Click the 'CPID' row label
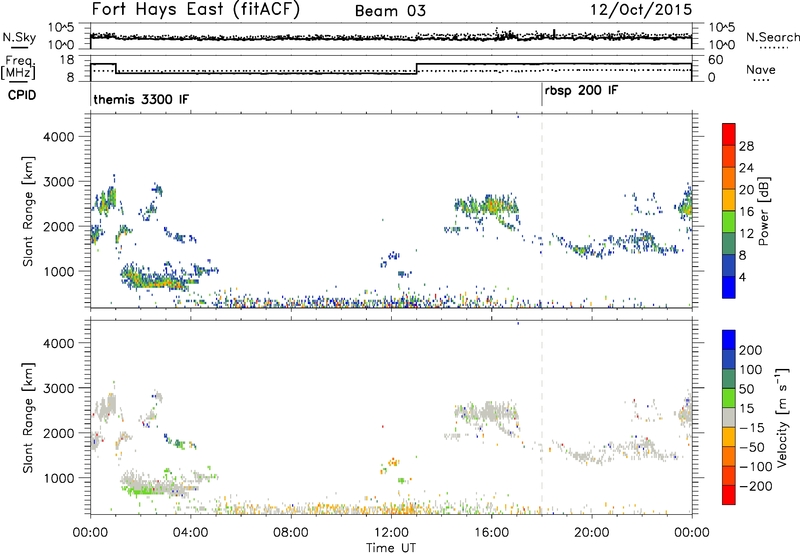 (22, 95)
